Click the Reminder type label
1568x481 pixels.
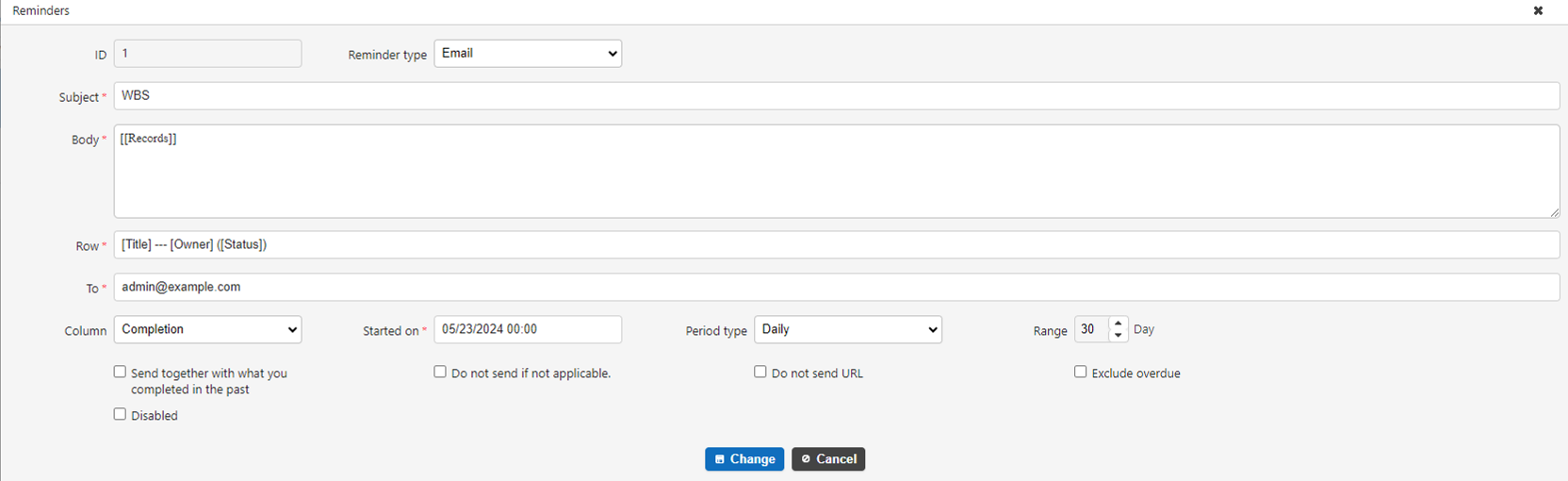click(387, 55)
